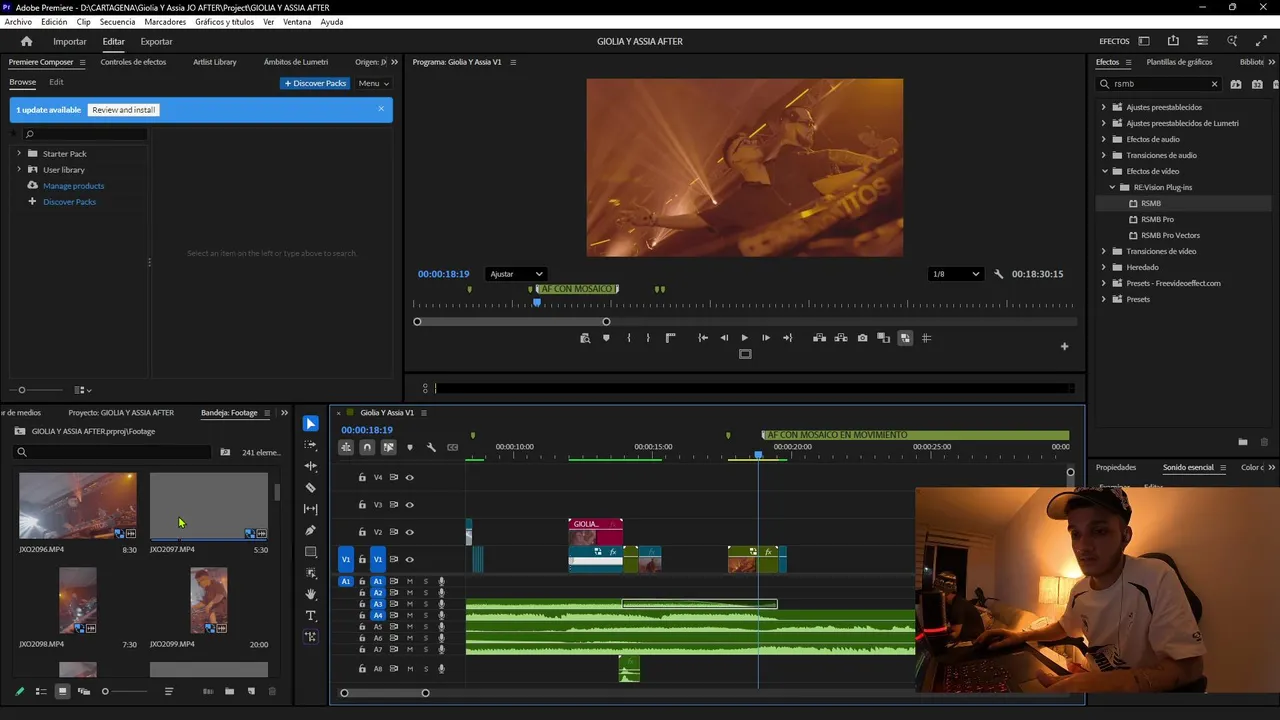Click the Export Frame camera icon
Image resolution: width=1280 pixels, height=720 pixels.
[862, 338]
